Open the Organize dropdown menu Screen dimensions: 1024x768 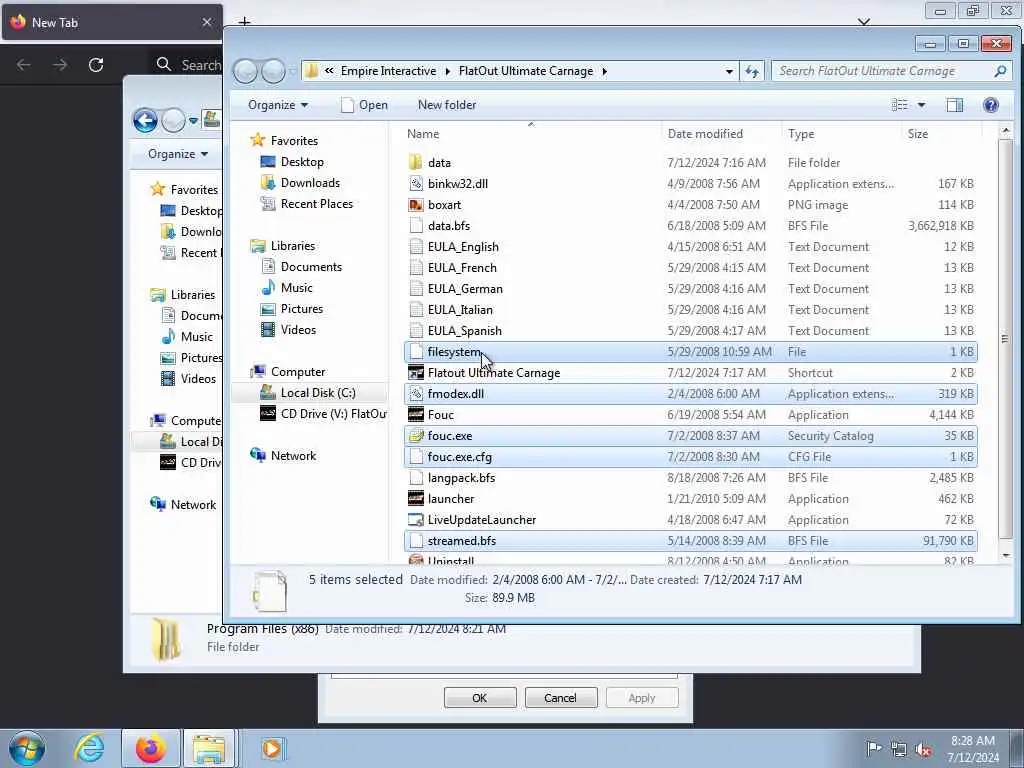coord(278,105)
